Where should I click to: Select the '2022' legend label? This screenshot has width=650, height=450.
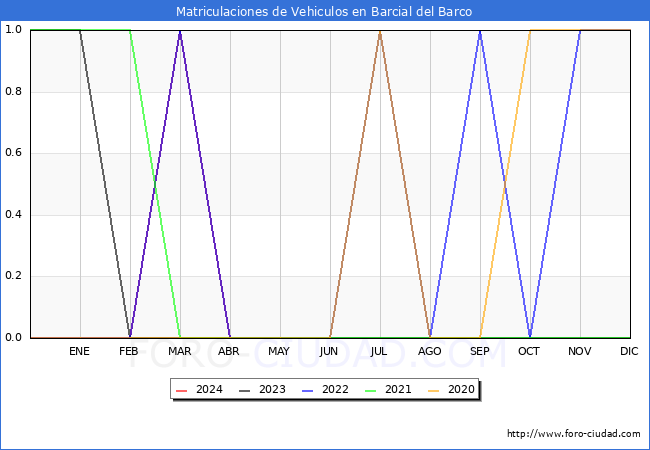335,390
